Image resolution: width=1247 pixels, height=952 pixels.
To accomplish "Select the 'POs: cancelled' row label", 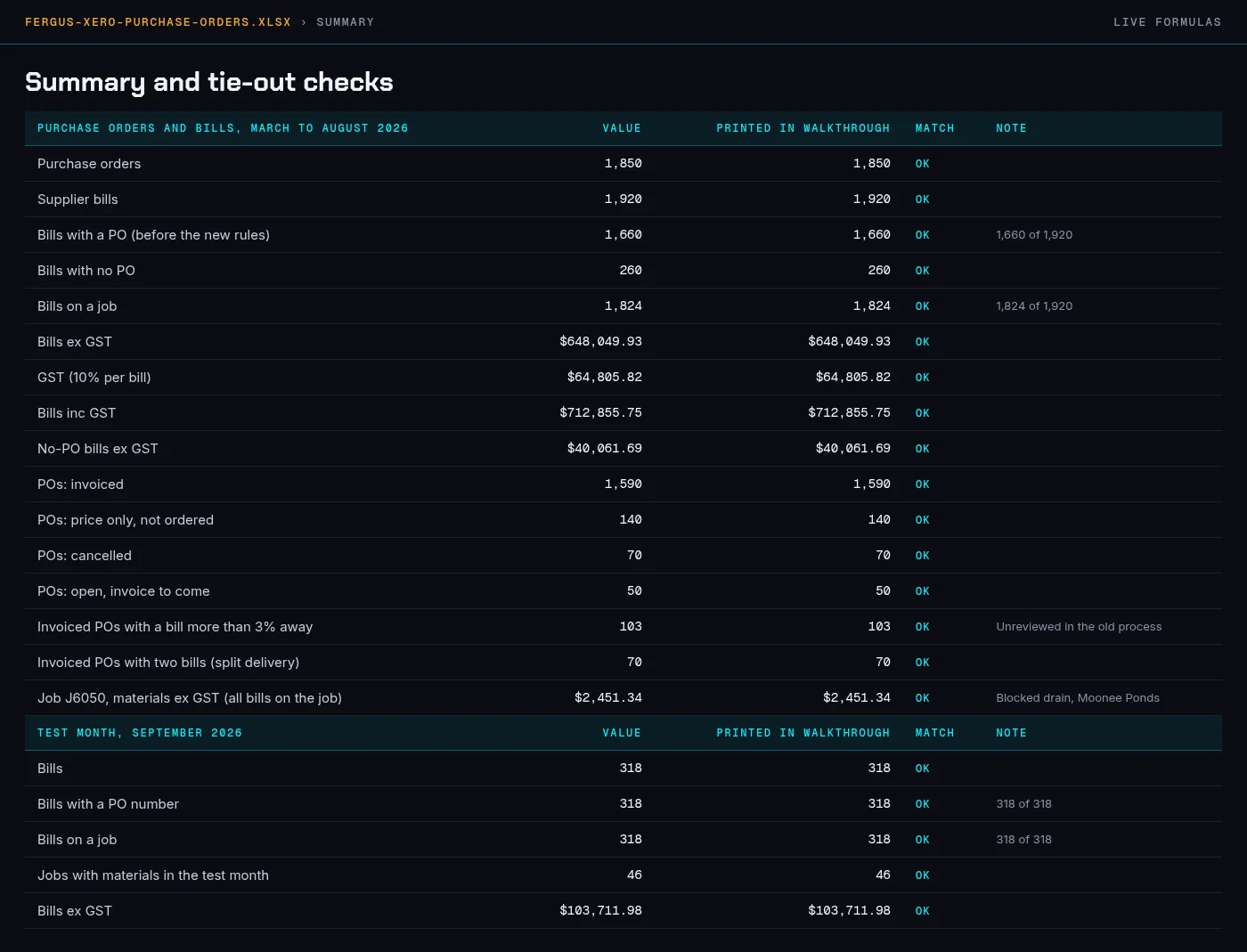I will coord(85,556).
